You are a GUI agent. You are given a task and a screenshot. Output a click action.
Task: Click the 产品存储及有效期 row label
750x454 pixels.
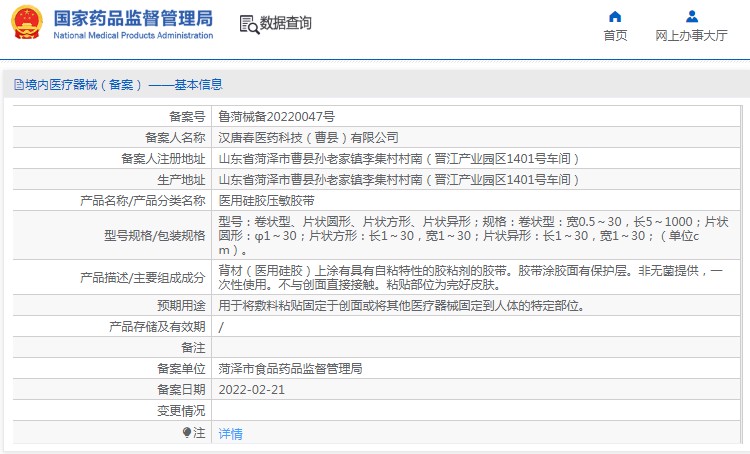157,327
